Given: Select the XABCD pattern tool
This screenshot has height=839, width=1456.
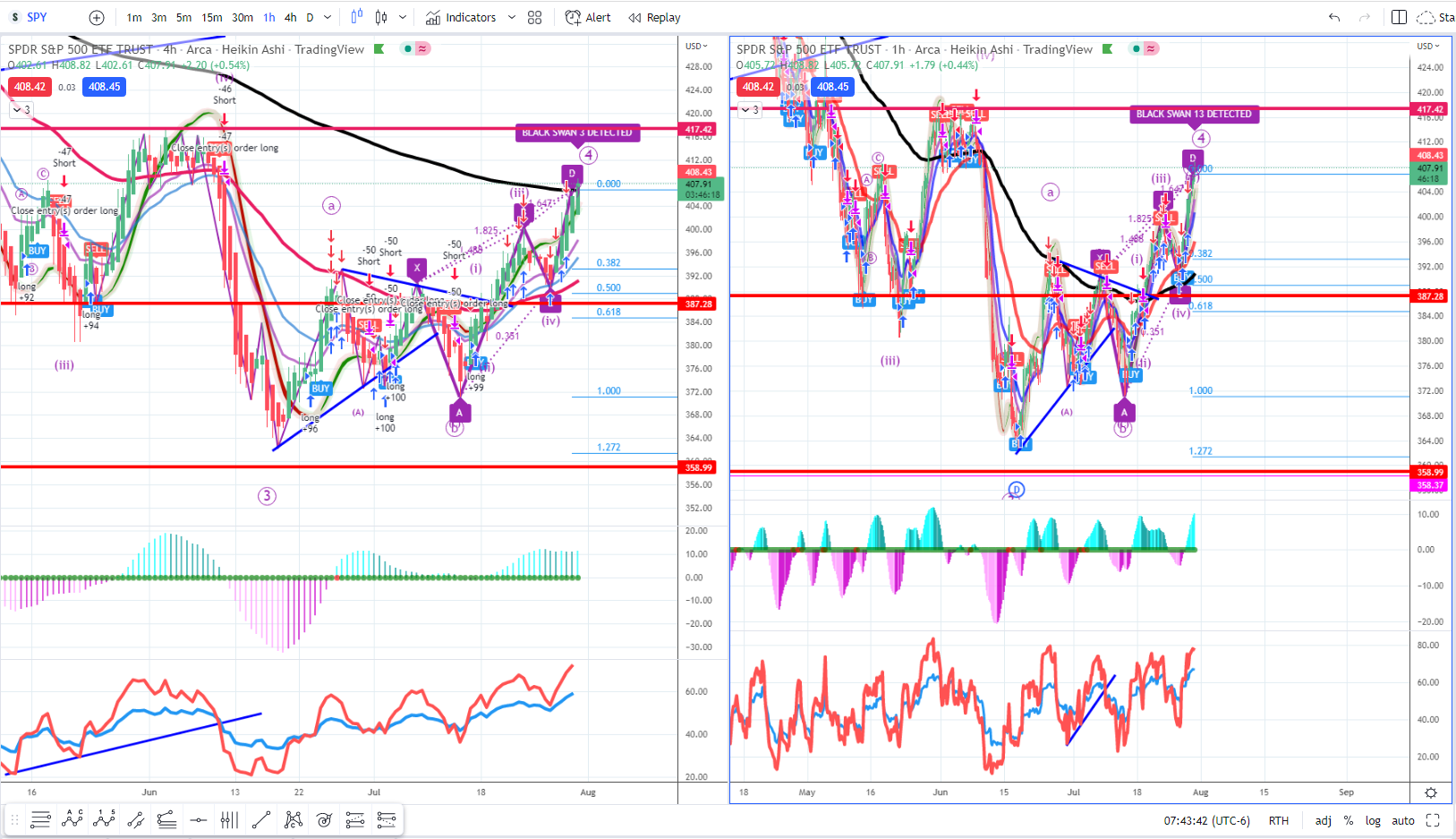Looking at the screenshot, I should coord(293,819).
